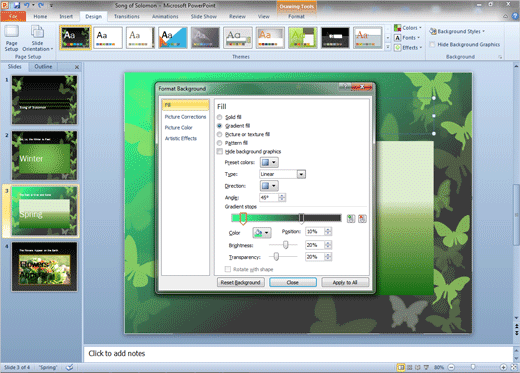The height and width of the screenshot is (373, 520).
Task: Apply the black theme thumbnail
Action: coord(335,38)
